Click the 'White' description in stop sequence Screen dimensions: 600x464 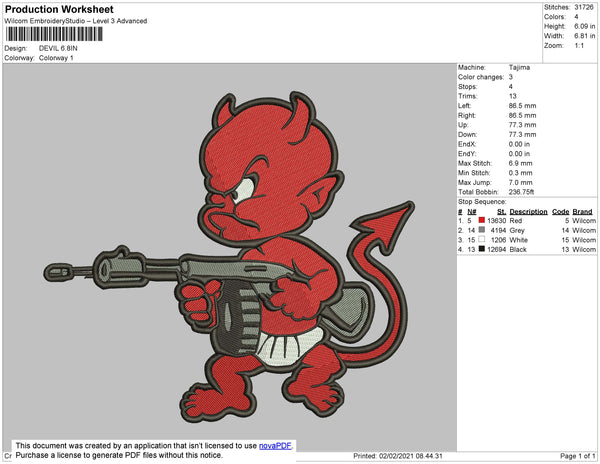point(518,240)
